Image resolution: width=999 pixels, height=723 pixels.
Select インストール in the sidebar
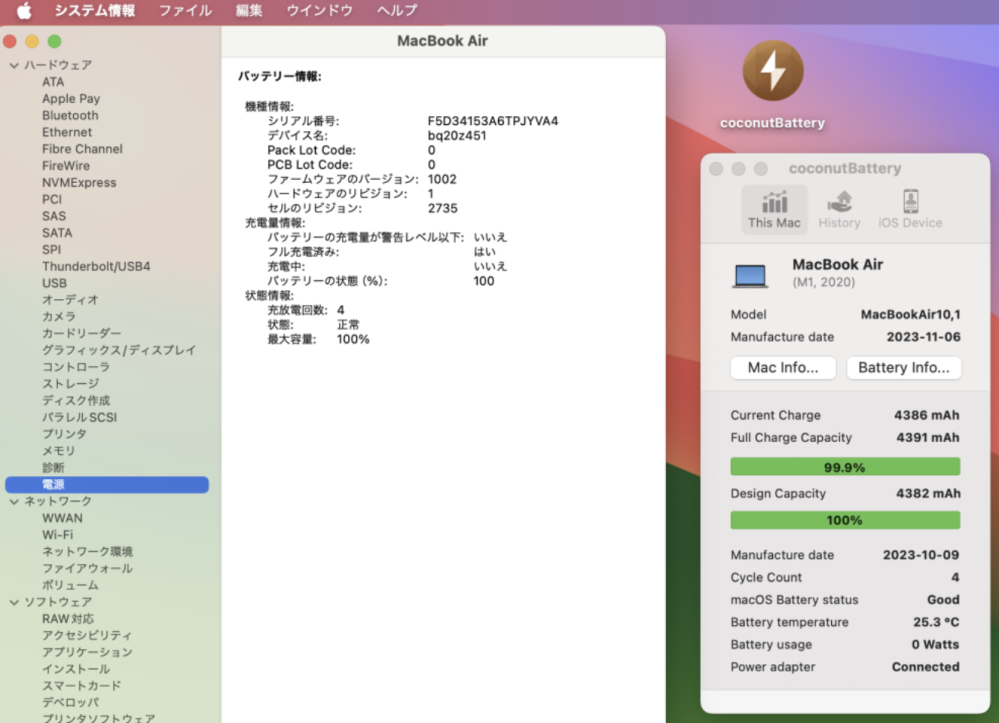(76, 669)
